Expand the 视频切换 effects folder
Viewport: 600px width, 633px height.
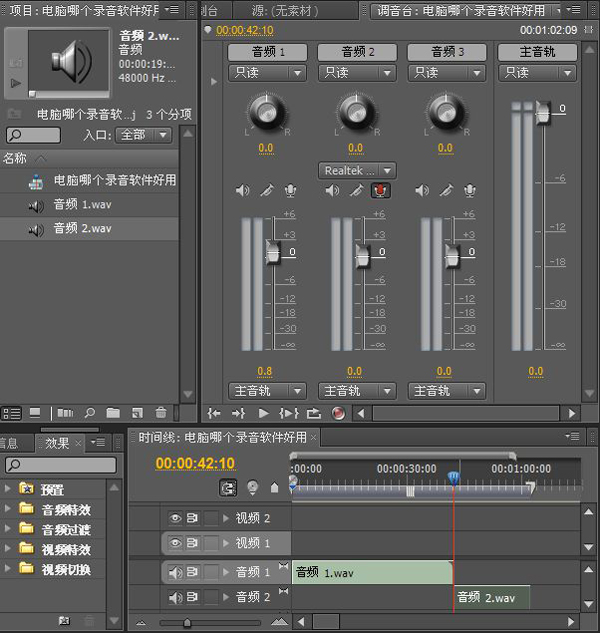pyautogui.click(x=7, y=568)
